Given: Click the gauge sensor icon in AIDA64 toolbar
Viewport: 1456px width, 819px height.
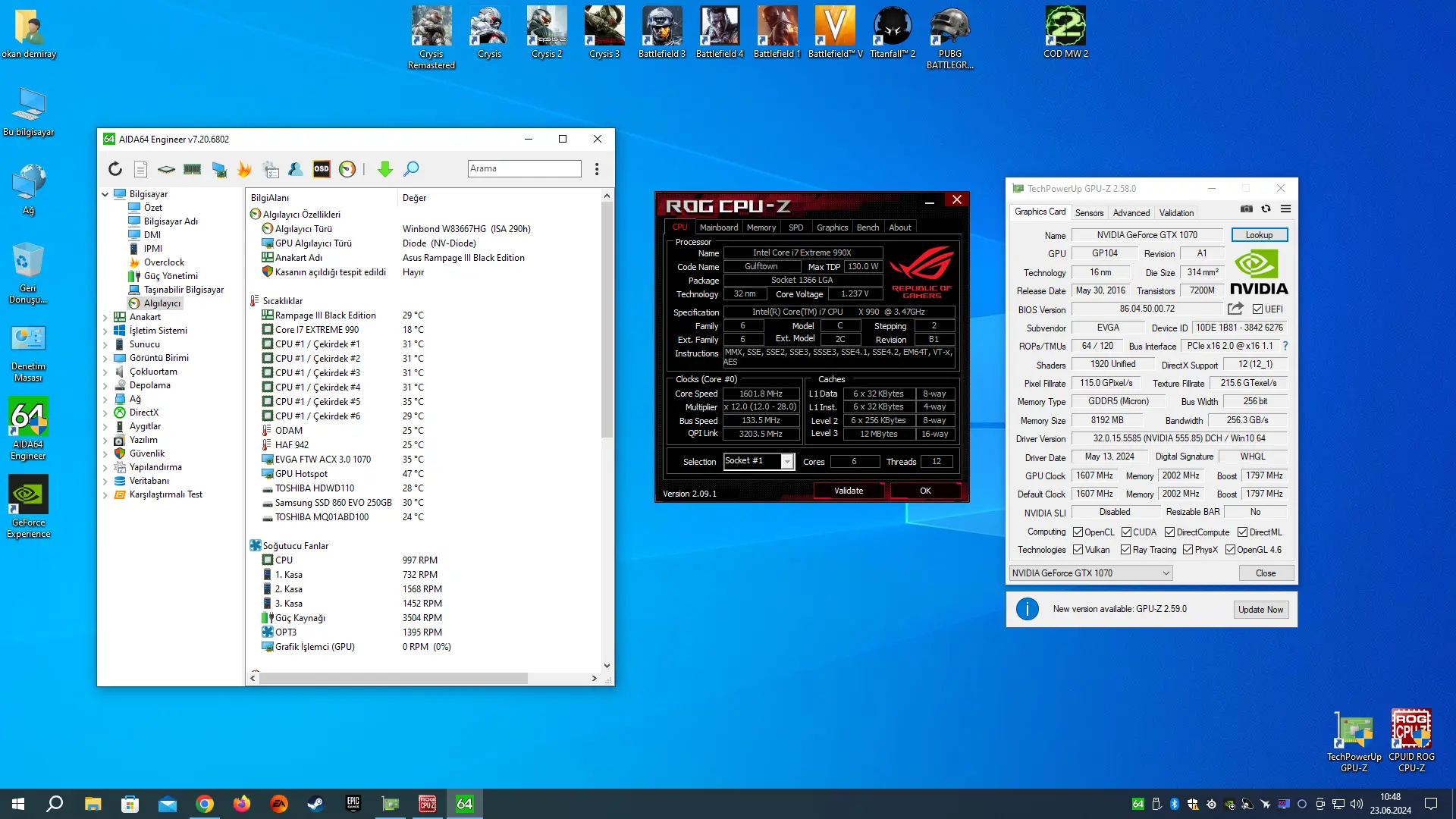Looking at the screenshot, I should [347, 169].
